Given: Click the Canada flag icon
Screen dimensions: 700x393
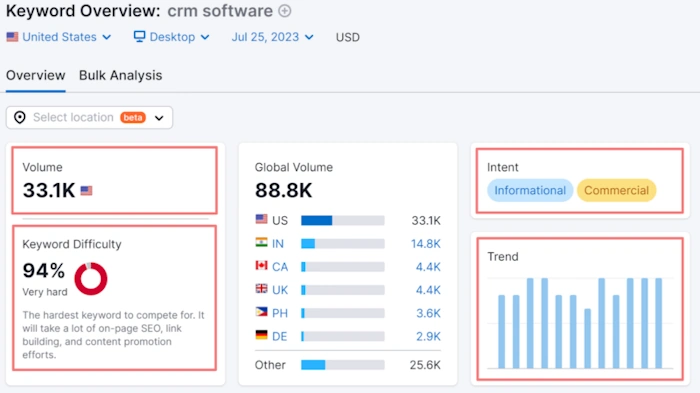Looking at the screenshot, I should [261, 266].
